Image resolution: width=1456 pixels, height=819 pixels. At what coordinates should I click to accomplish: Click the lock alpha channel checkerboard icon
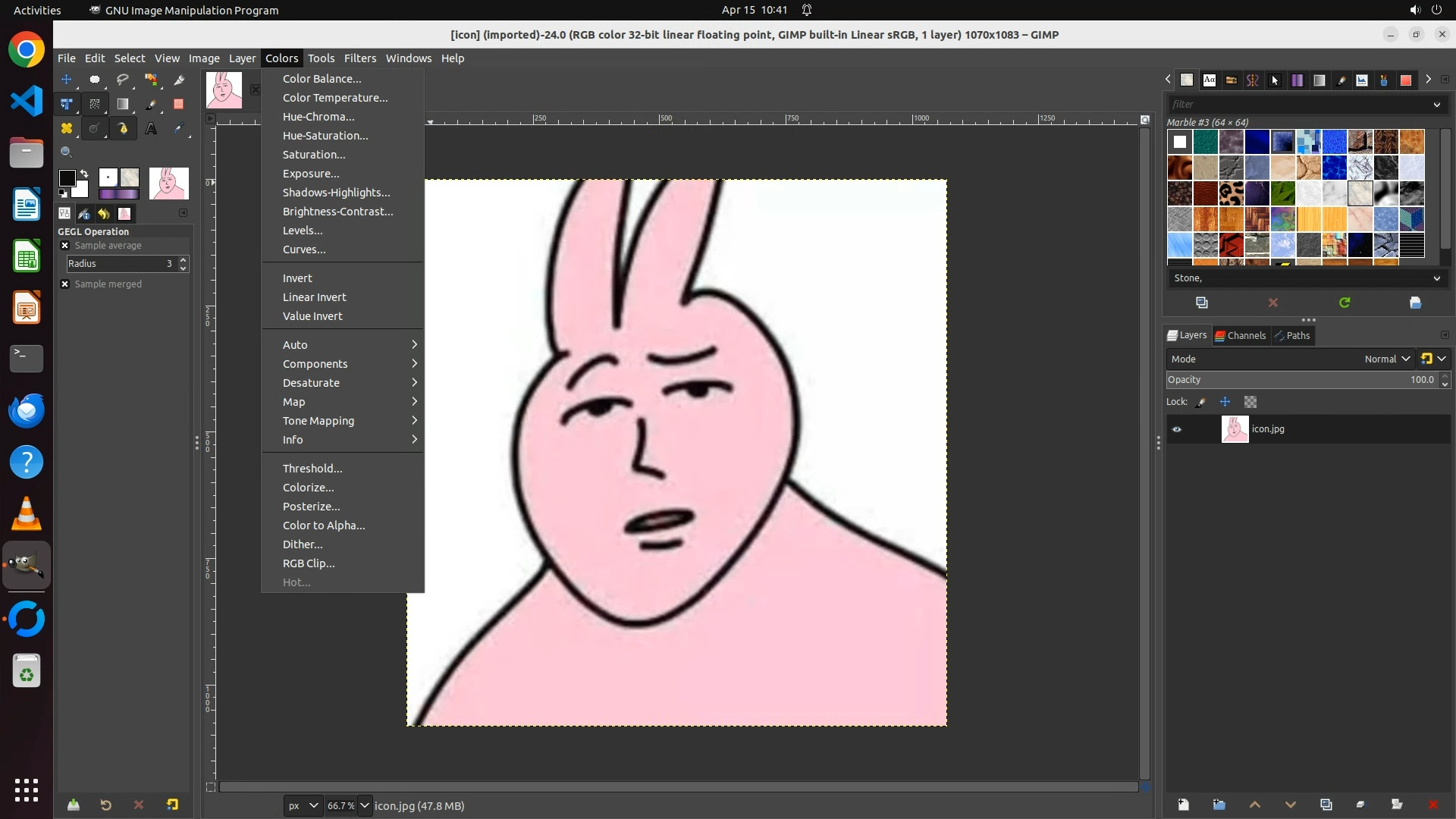(1250, 402)
